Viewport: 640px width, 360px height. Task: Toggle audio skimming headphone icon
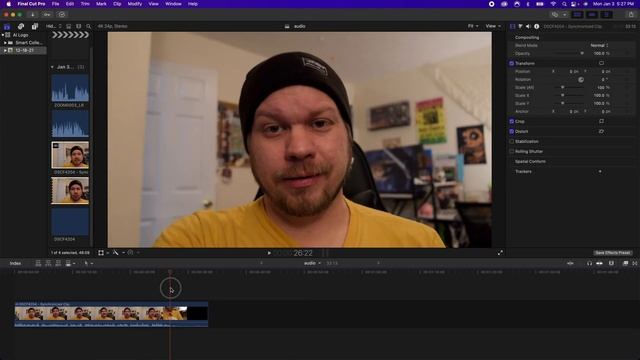(589, 264)
